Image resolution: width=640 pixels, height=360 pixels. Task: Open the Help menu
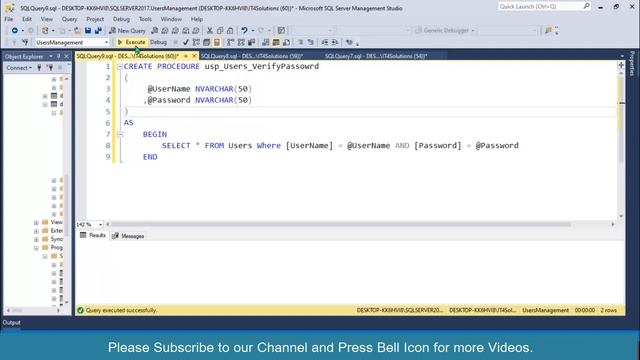tap(197, 19)
